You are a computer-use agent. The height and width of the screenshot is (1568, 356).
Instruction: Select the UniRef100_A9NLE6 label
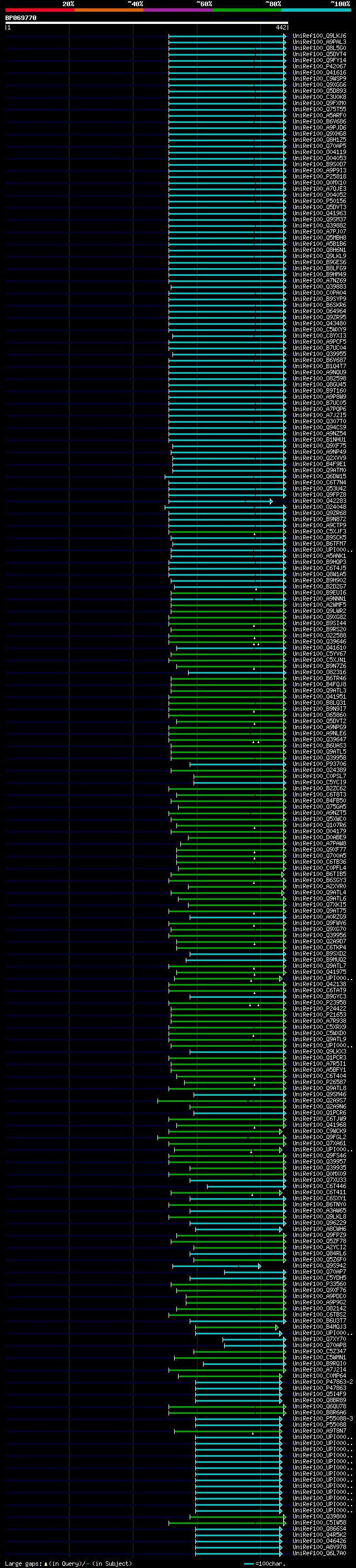pyautogui.click(x=319, y=733)
